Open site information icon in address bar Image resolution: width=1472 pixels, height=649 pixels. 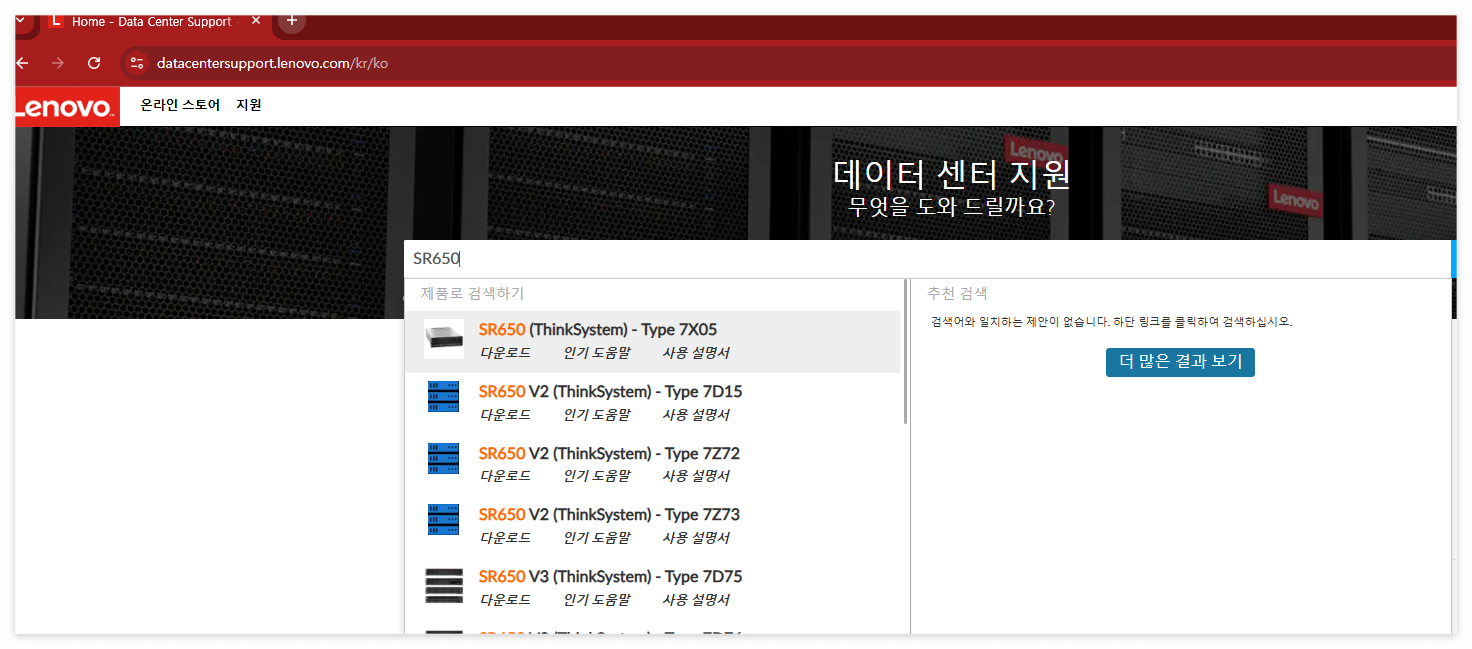(137, 63)
